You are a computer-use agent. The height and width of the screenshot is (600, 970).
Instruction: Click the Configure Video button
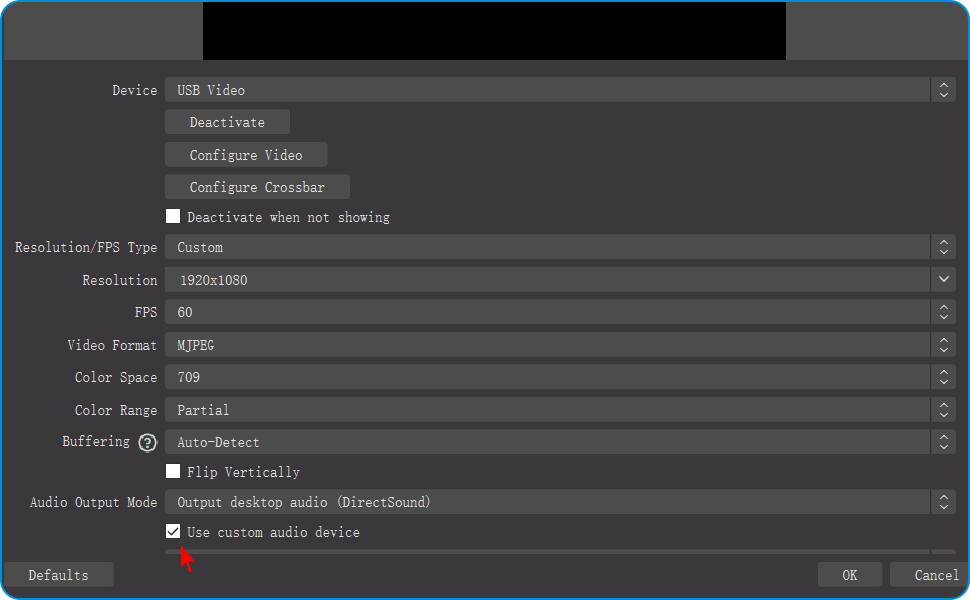[x=246, y=155]
